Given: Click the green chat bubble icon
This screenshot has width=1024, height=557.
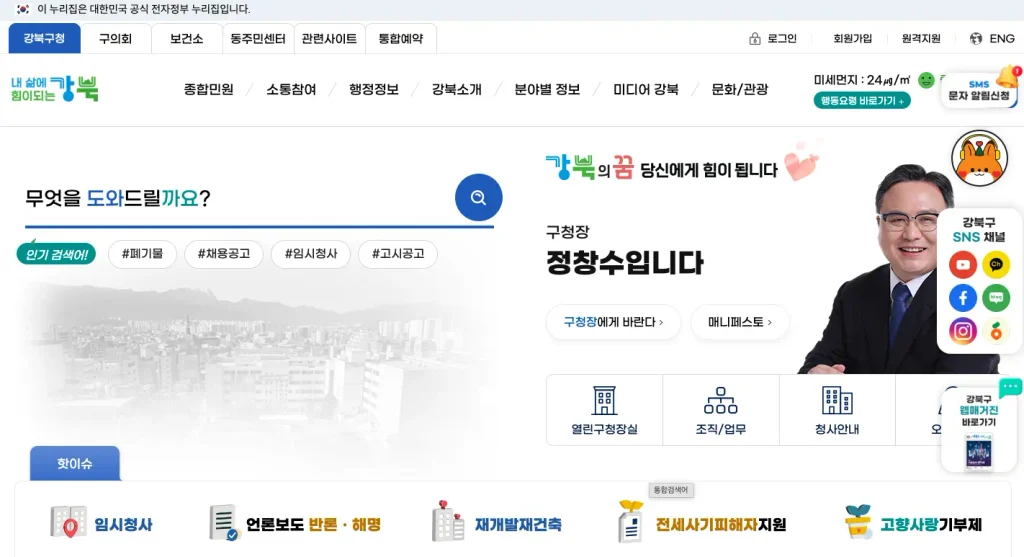Looking at the screenshot, I should (x=1010, y=387).
